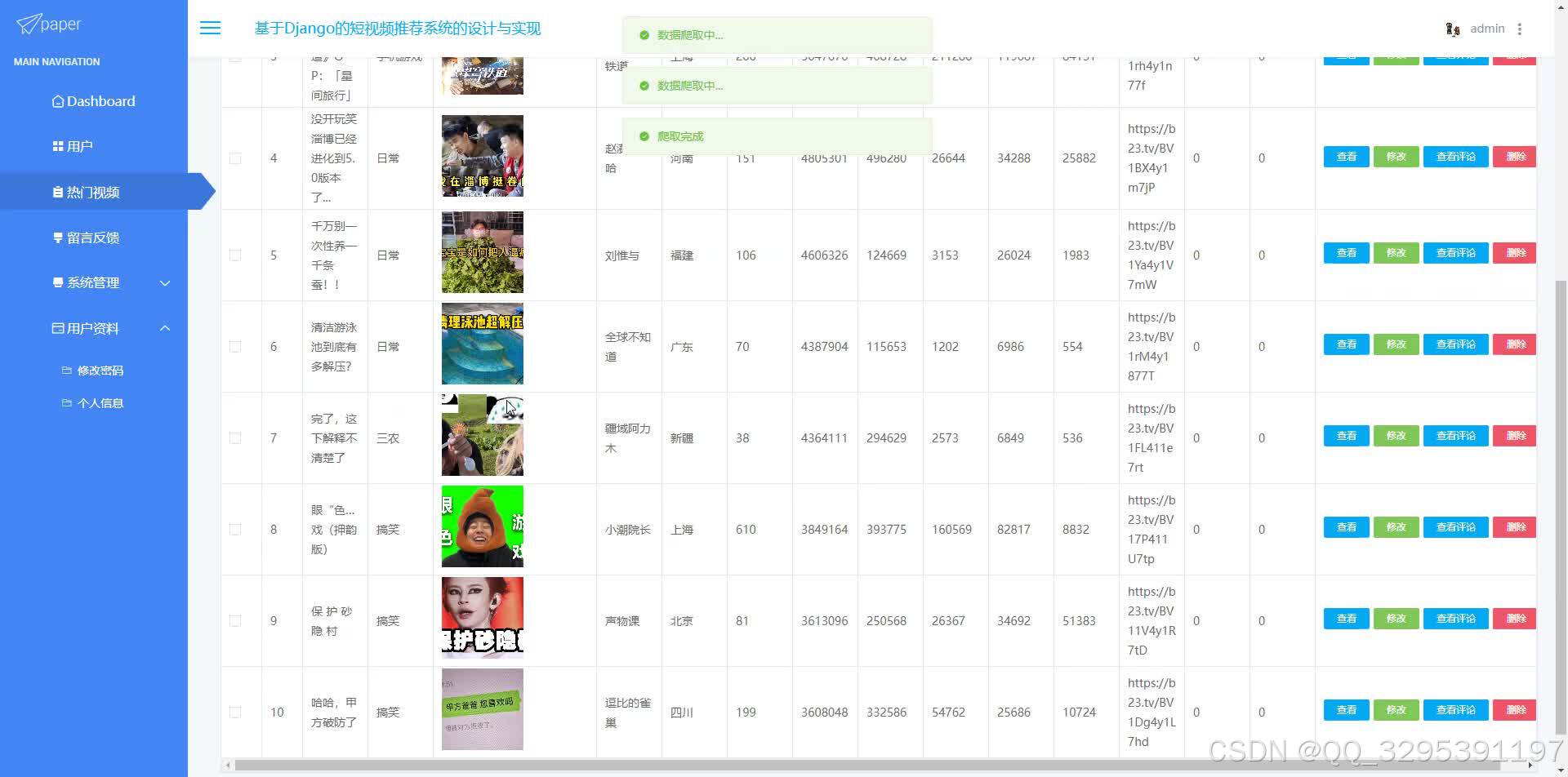Select the checkbox for row 4
1568x777 pixels.
pyautogui.click(x=235, y=158)
